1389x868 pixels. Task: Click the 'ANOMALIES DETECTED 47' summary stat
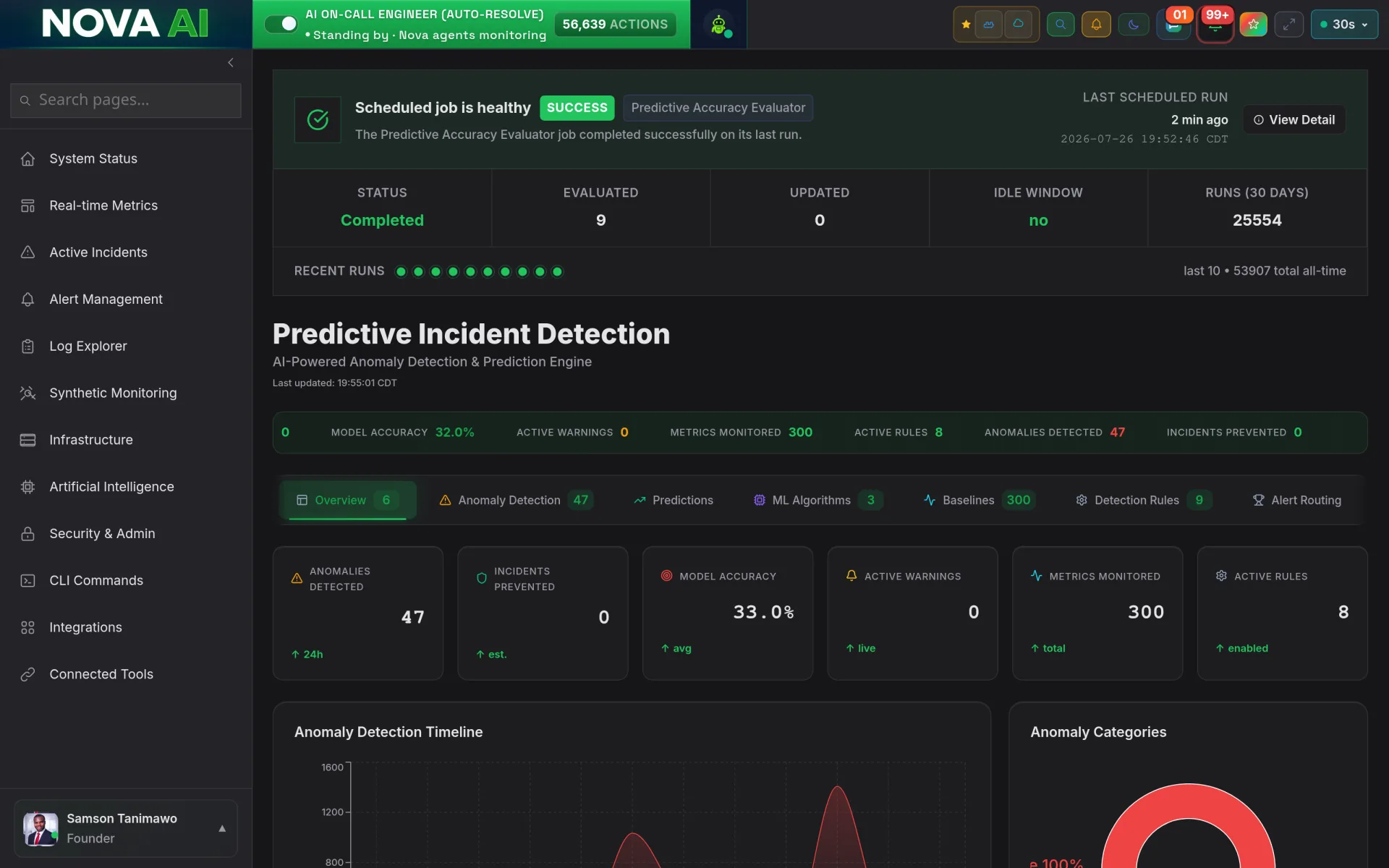pyautogui.click(x=1055, y=433)
